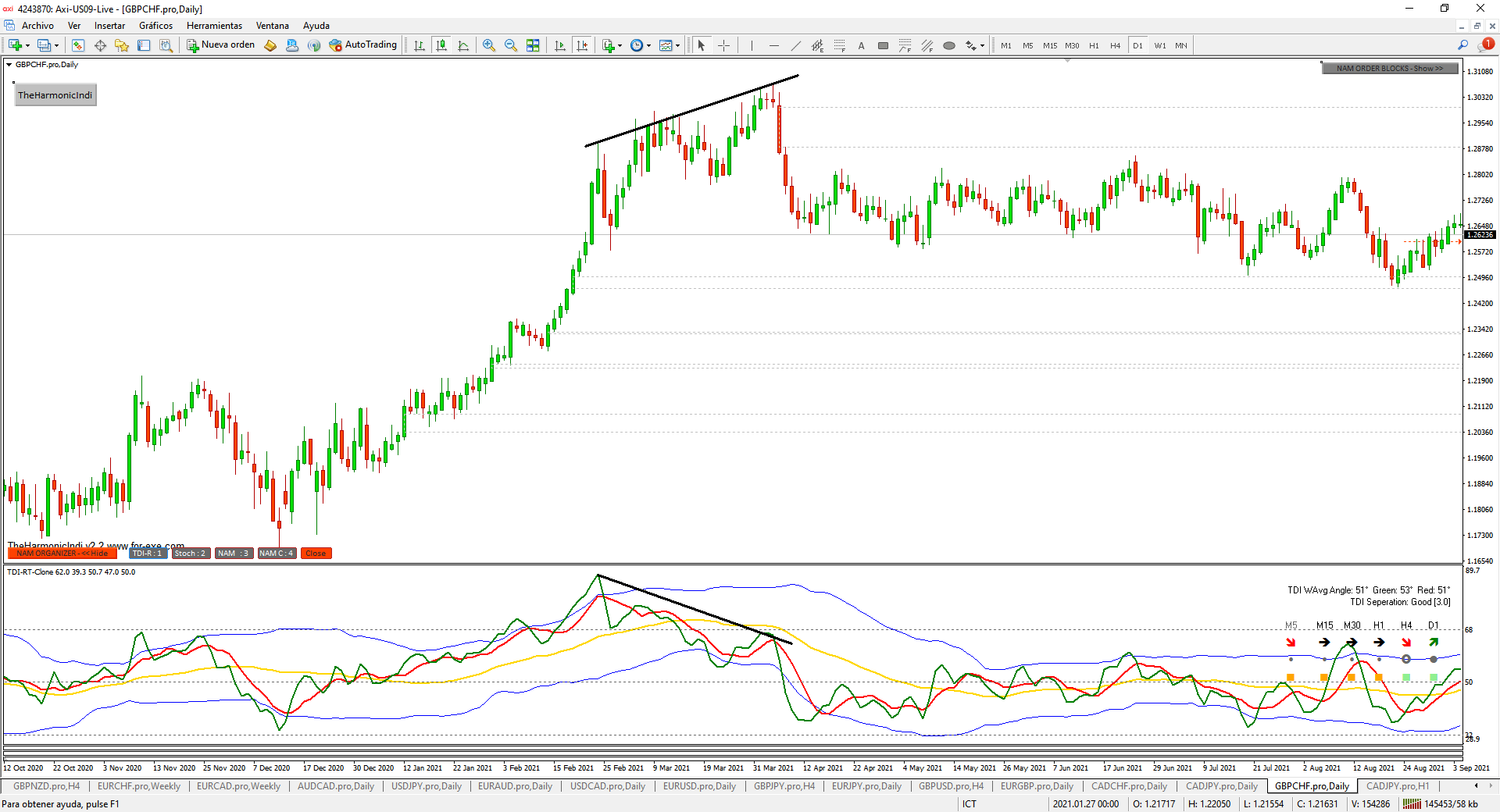The height and width of the screenshot is (812, 1500).
Task: Select the Crosshair tool
Action: point(723,45)
